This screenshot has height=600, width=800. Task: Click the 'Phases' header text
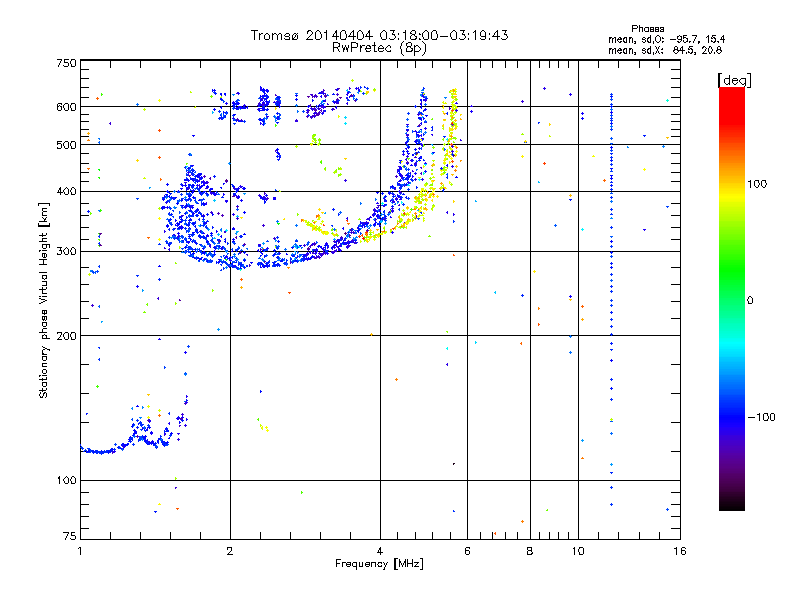tap(647, 29)
